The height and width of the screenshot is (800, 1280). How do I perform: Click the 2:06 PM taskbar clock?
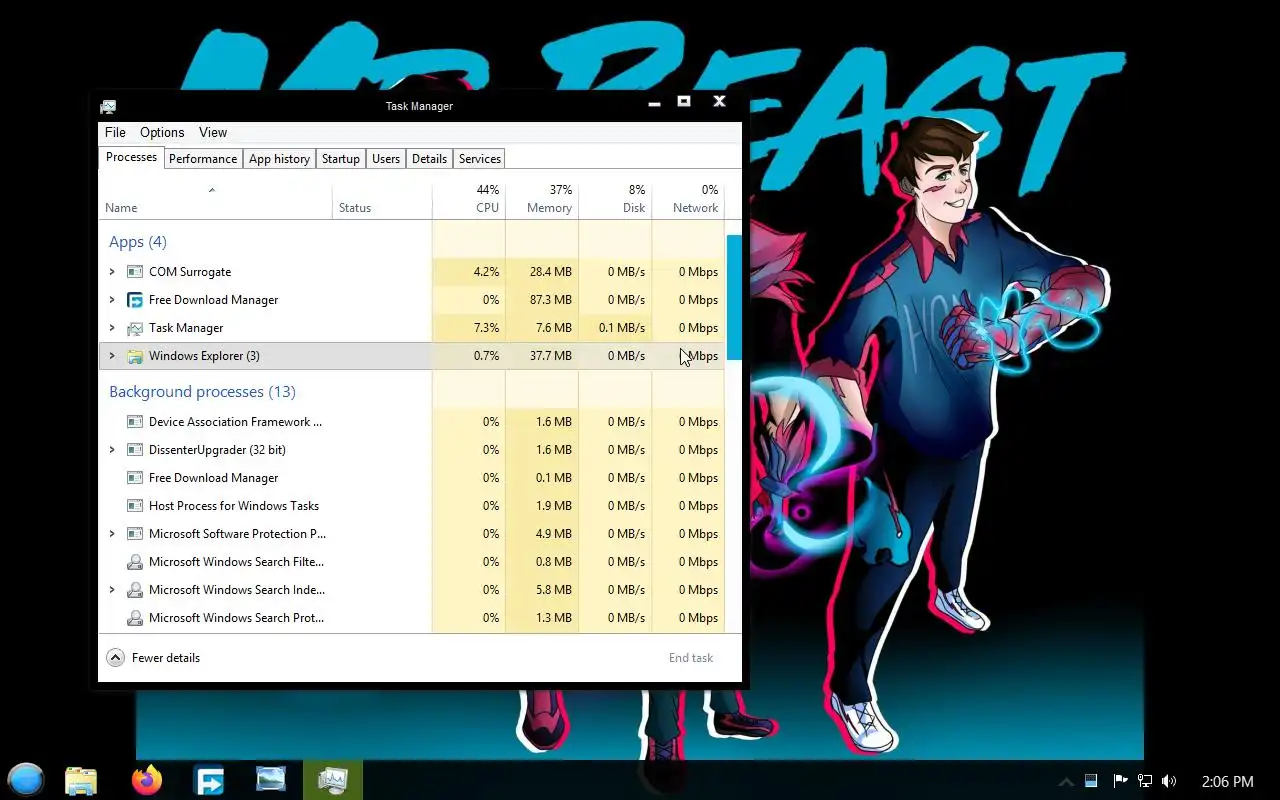(1227, 781)
